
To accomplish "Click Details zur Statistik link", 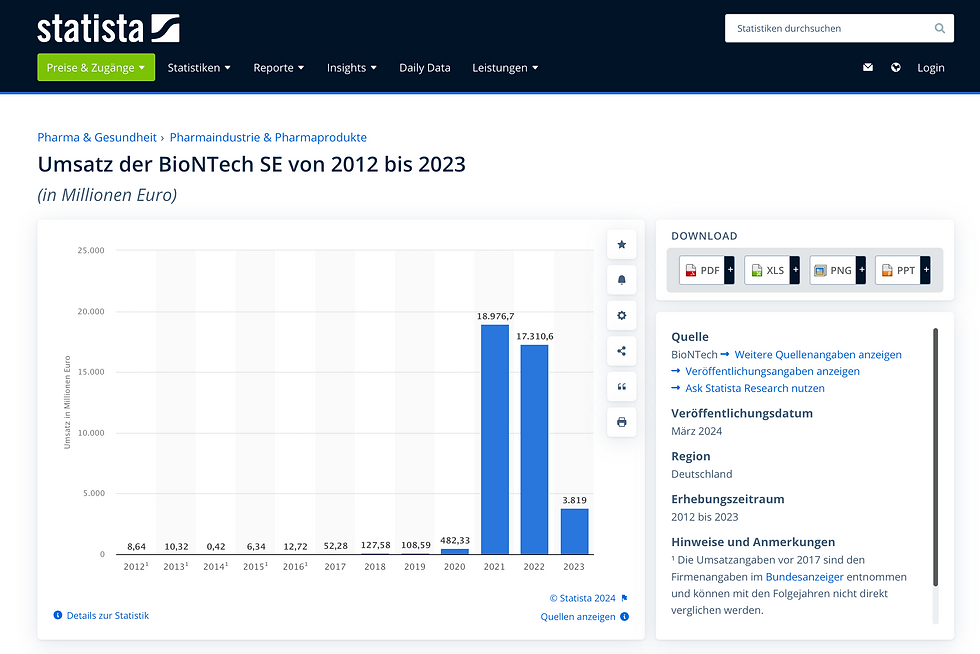I will click(108, 615).
